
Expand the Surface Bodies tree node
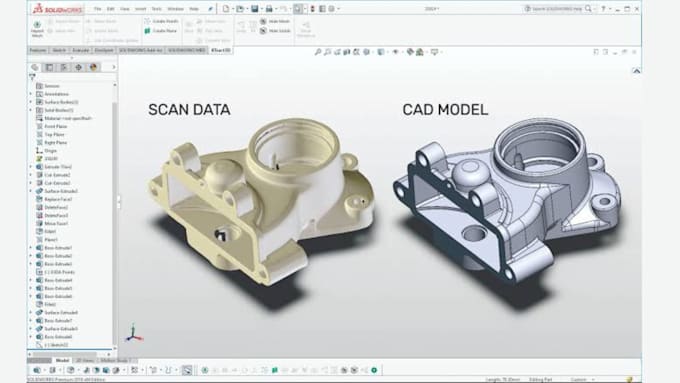pyautogui.click(x=31, y=102)
